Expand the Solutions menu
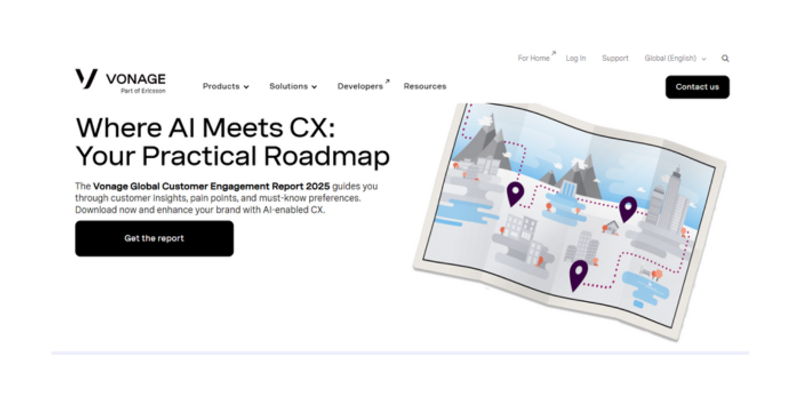800x400 pixels. tap(293, 87)
